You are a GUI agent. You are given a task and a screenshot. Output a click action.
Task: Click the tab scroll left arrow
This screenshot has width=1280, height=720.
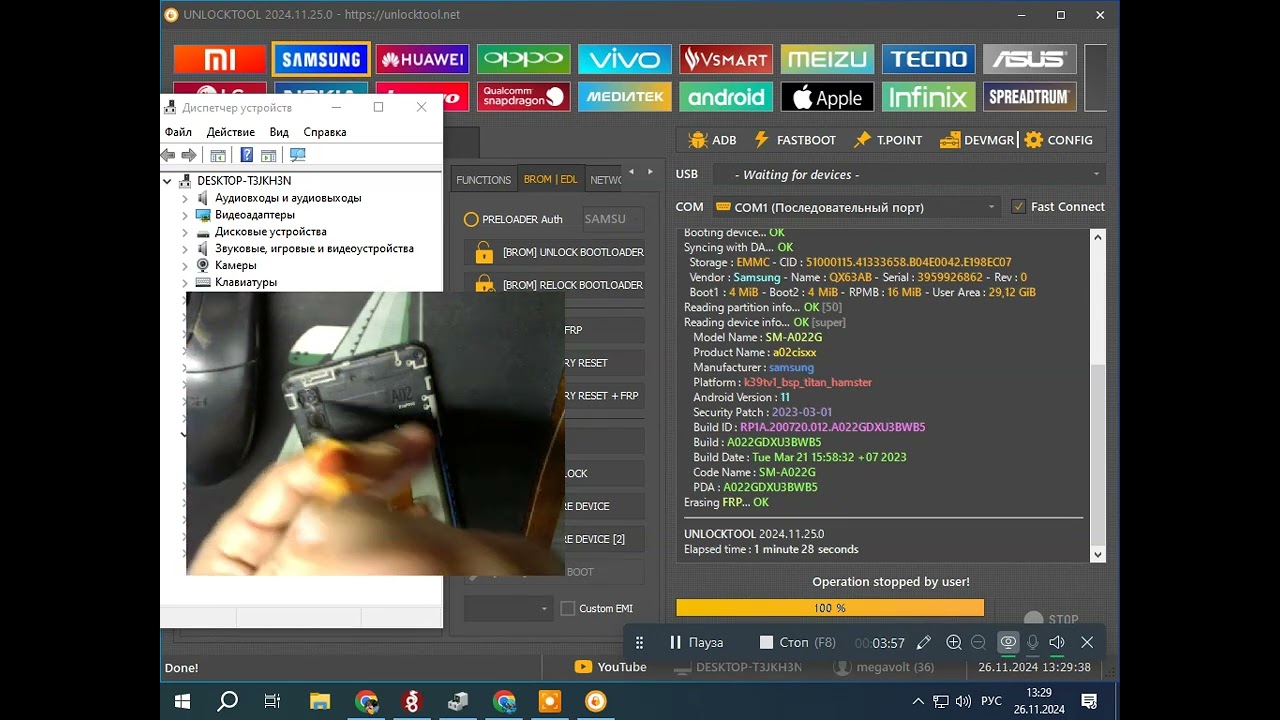pyautogui.click(x=631, y=172)
